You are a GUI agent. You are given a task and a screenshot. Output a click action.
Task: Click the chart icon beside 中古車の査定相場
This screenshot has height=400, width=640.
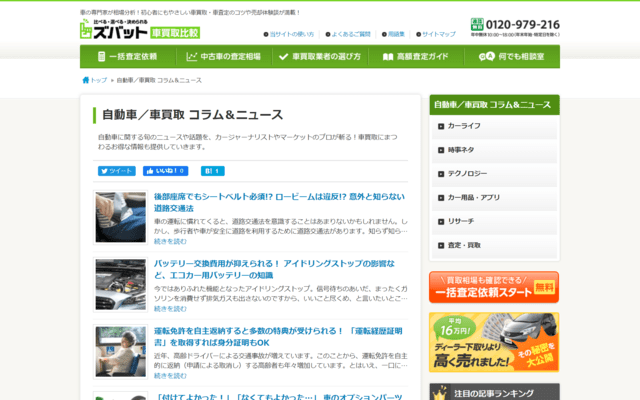coord(191,57)
